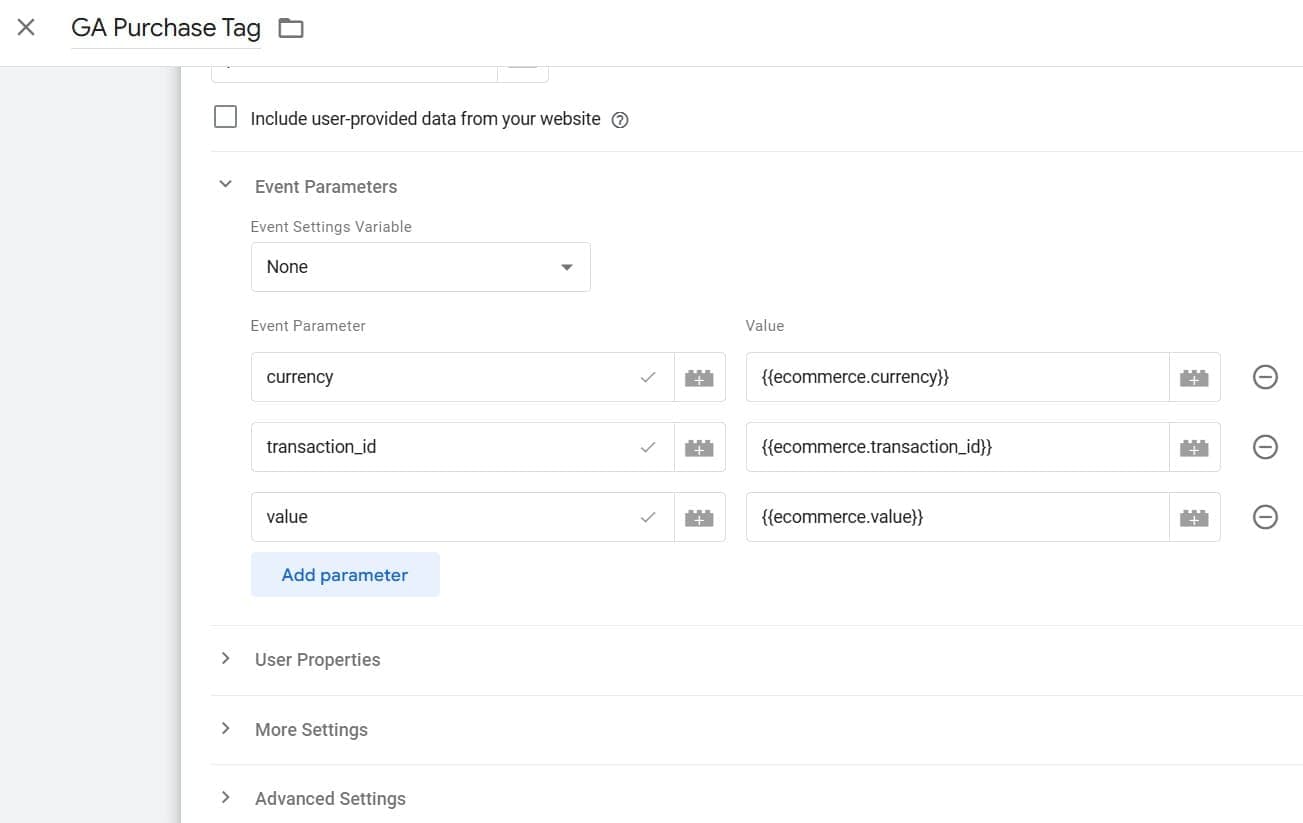
Task: Remove the currency parameter row
Action: (1265, 377)
